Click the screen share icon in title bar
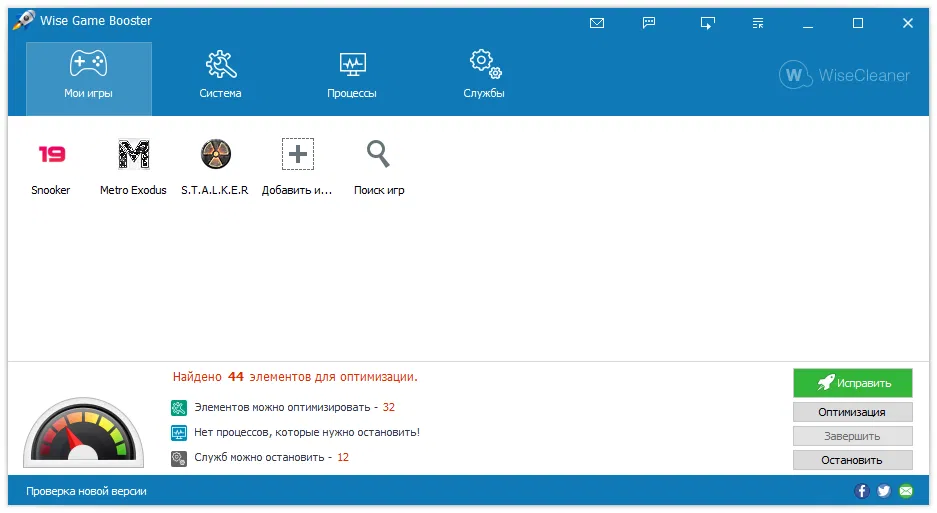The height and width of the screenshot is (513, 937). (x=708, y=23)
